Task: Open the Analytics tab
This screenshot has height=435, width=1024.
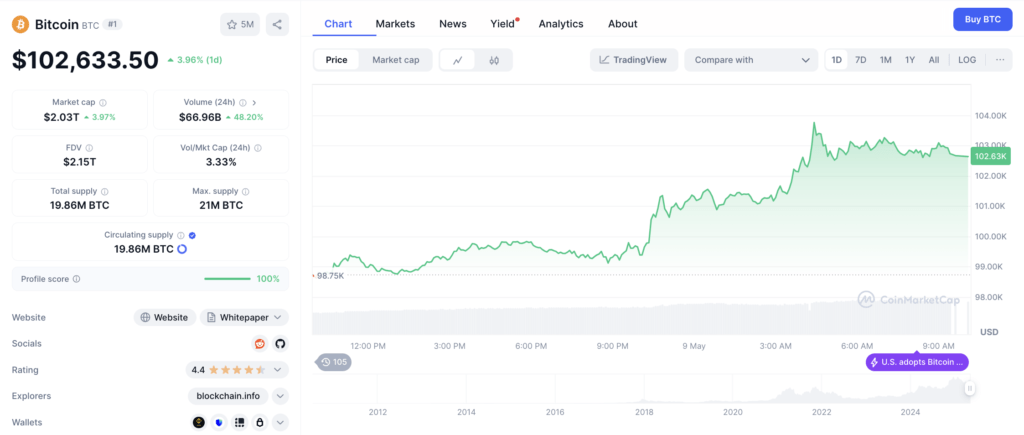Action: tap(561, 24)
